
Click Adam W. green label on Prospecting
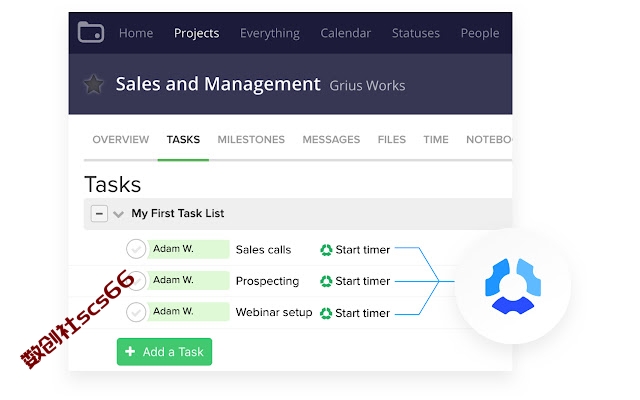point(188,280)
